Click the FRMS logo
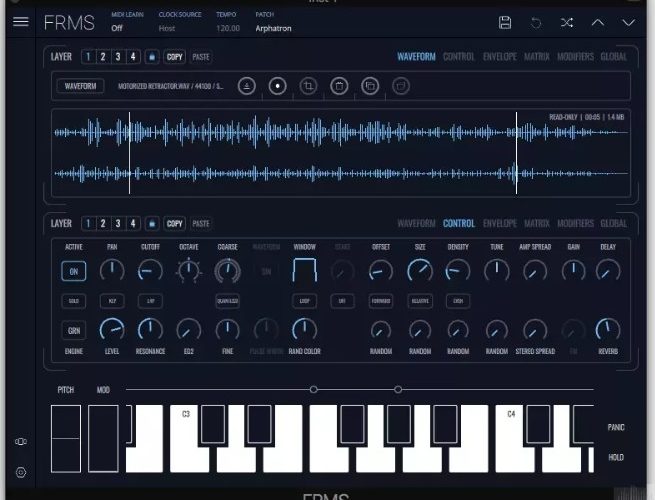The width and height of the screenshot is (655, 500). tap(69, 23)
